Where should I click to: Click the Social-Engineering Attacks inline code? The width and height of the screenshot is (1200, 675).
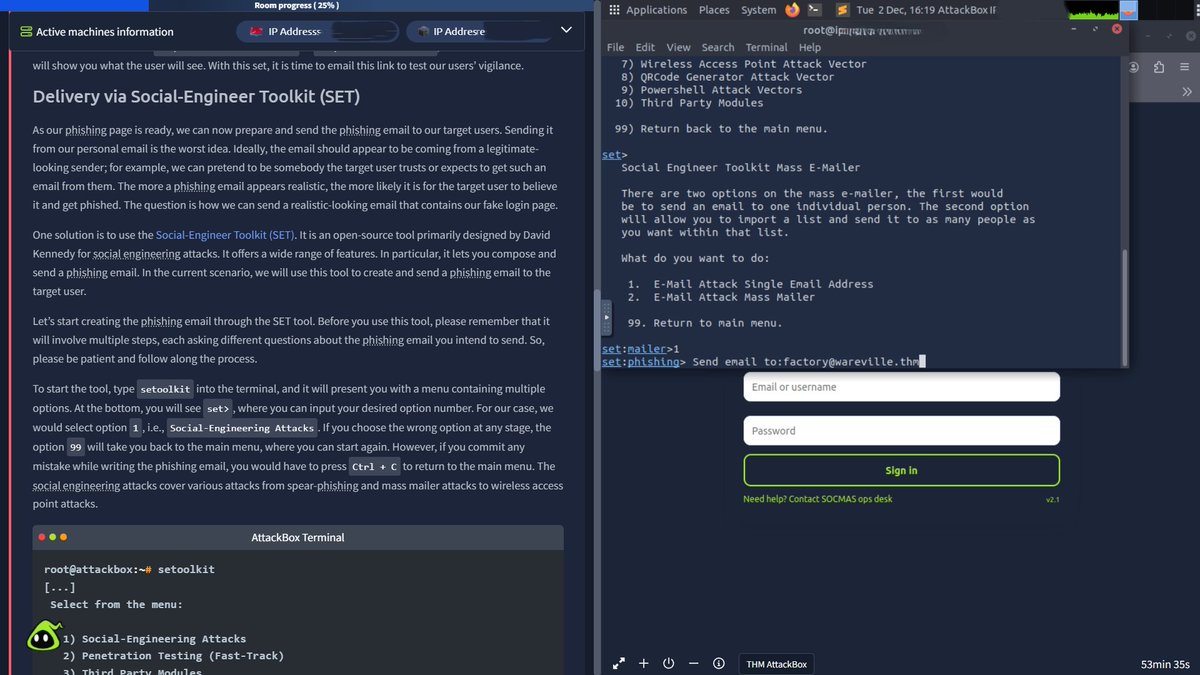pos(241,428)
